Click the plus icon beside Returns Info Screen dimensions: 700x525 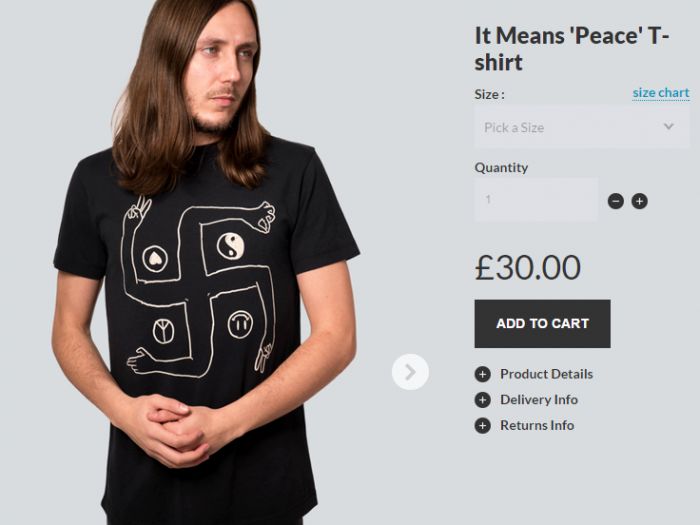[x=482, y=426]
